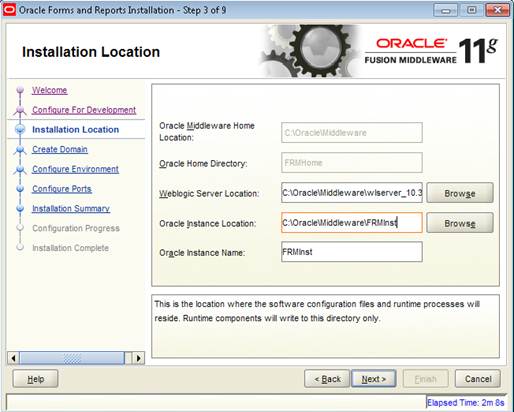
Task: Click the Configure Ports step node icon
Action: pyautogui.click(x=20, y=189)
